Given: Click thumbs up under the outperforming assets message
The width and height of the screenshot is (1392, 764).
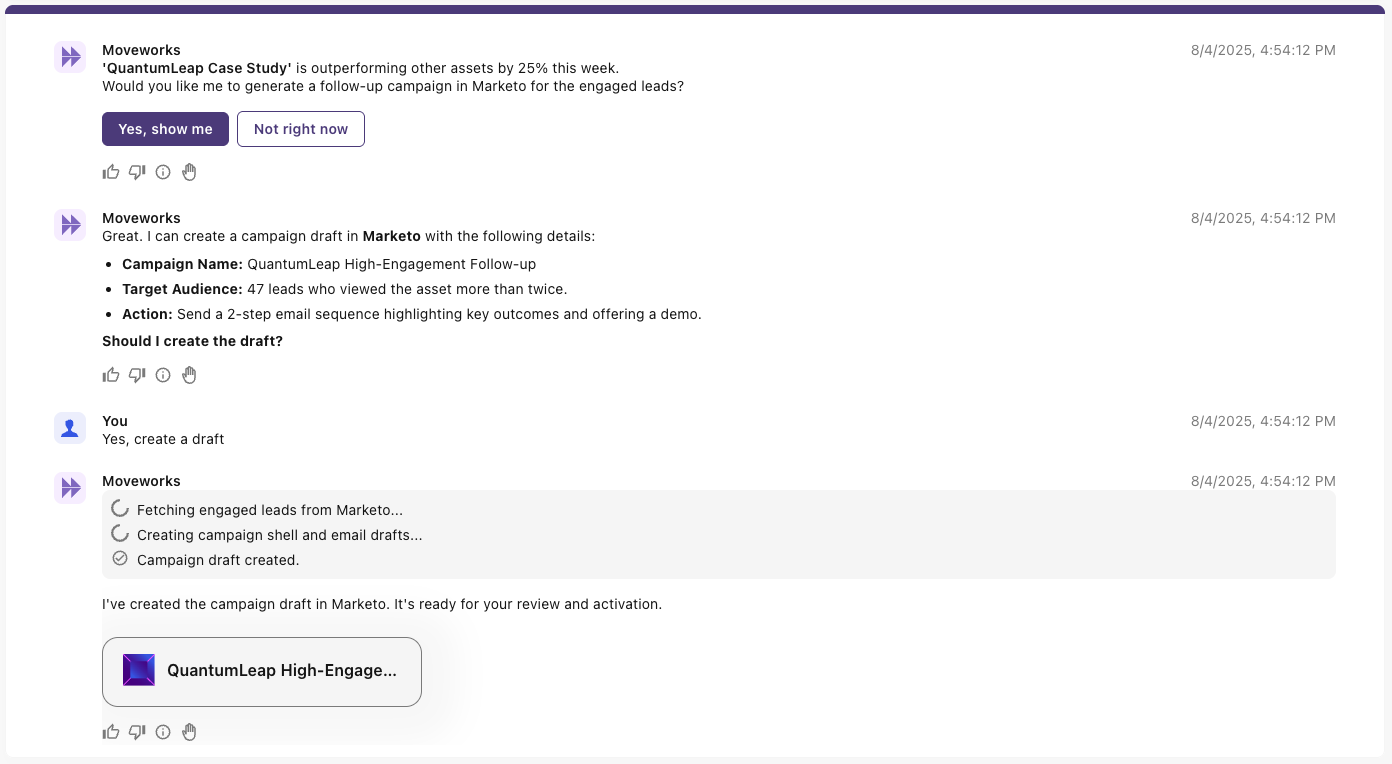Looking at the screenshot, I should (x=111, y=172).
